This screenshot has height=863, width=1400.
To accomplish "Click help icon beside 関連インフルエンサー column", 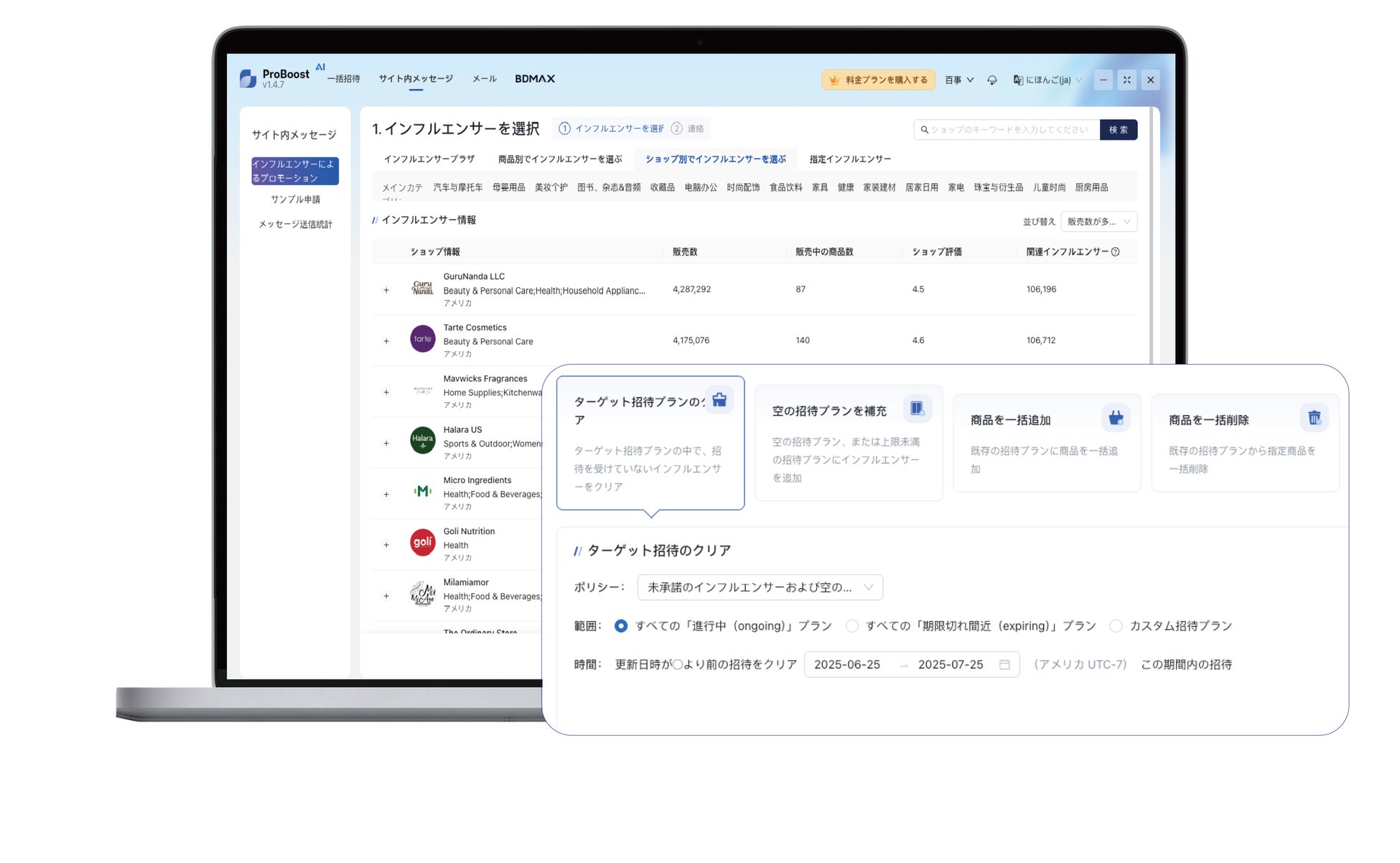I will [1115, 252].
